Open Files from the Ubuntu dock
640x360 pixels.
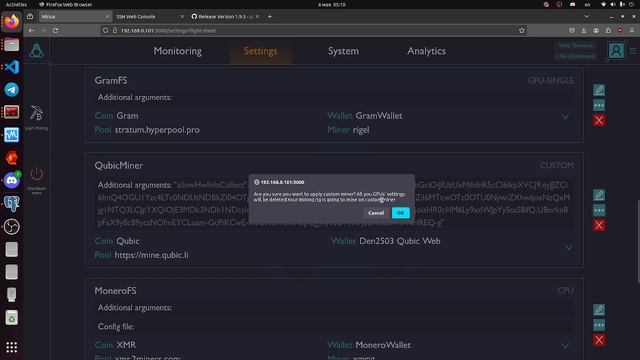point(11,44)
